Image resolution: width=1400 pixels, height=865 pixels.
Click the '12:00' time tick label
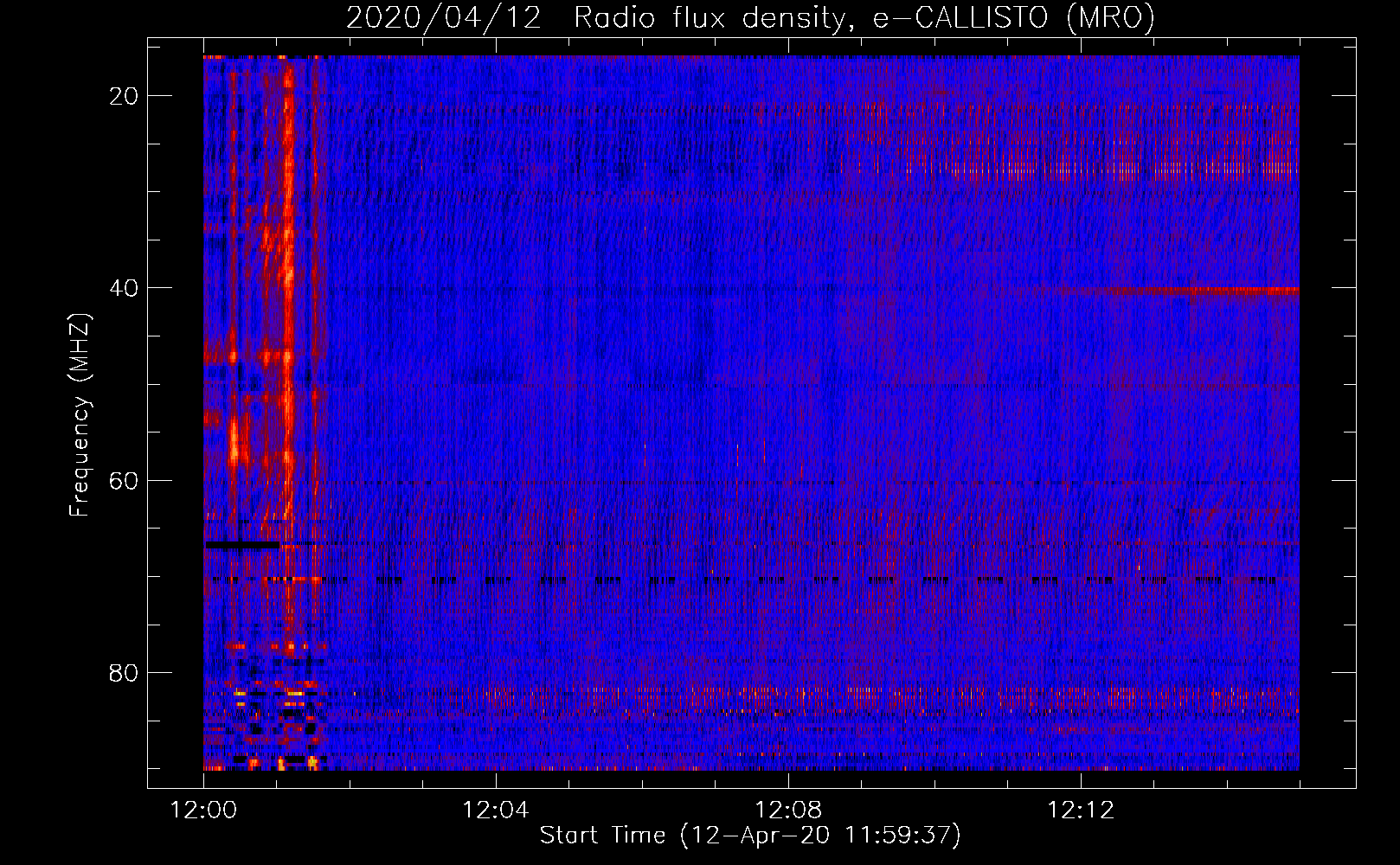203,811
